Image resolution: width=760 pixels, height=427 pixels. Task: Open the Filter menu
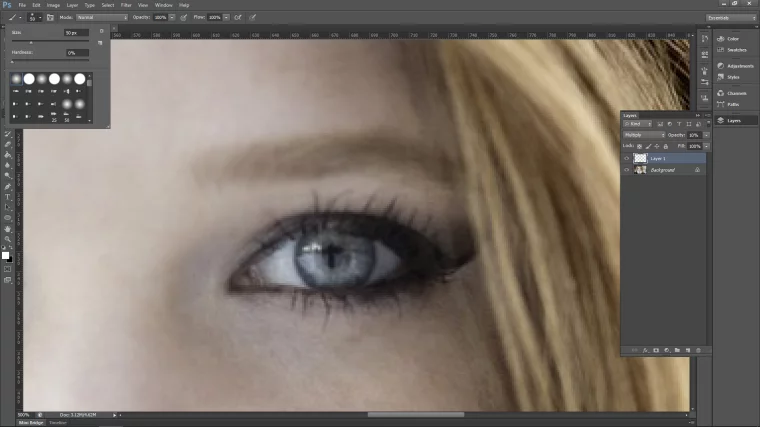pos(126,5)
